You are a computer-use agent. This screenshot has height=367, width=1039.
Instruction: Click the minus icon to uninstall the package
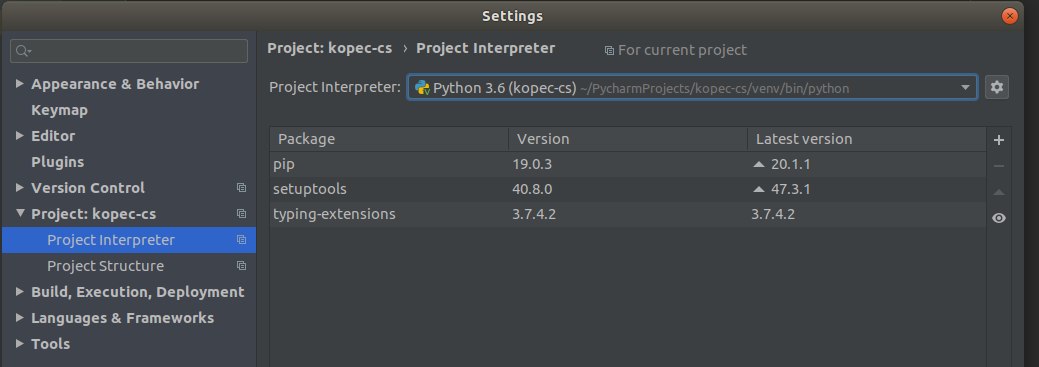[999, 166]
